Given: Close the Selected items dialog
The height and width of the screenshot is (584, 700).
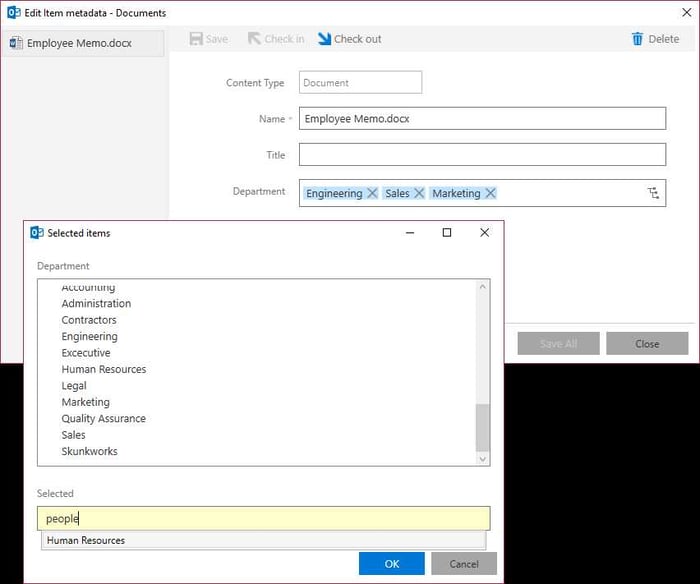Looking at the screenshot, I should (484, 233).
